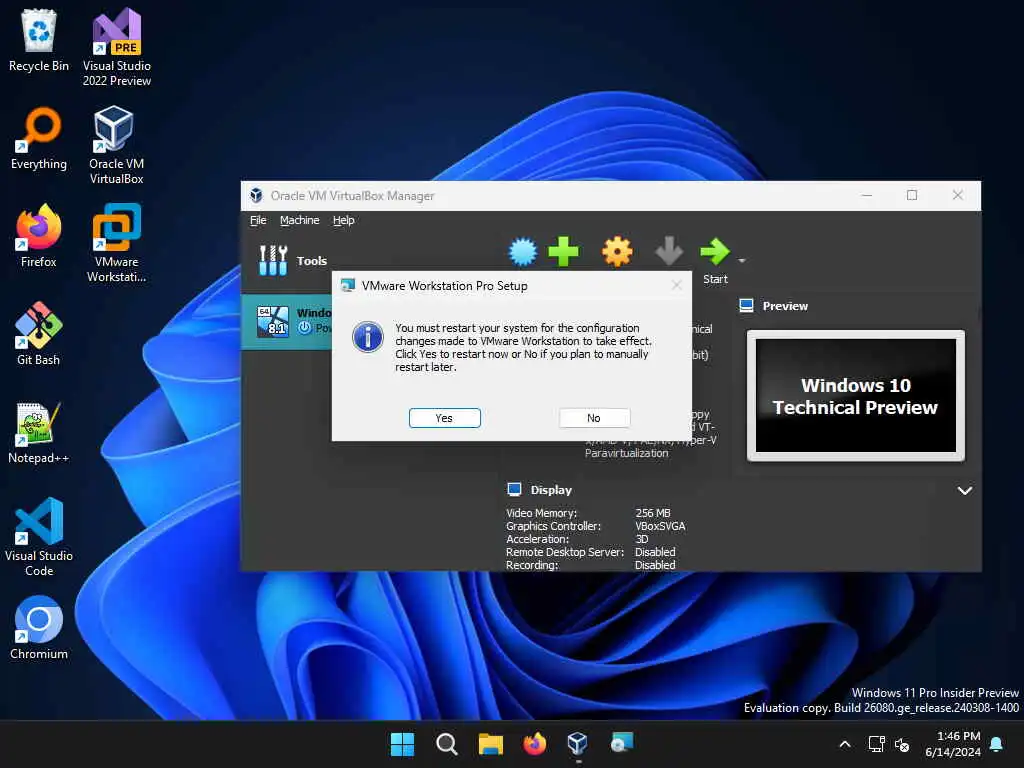The height and width of the screenshot is (768, 1024).
Task: Select the Chromium desktop shortcut
Action: click(x=39, y=627)
